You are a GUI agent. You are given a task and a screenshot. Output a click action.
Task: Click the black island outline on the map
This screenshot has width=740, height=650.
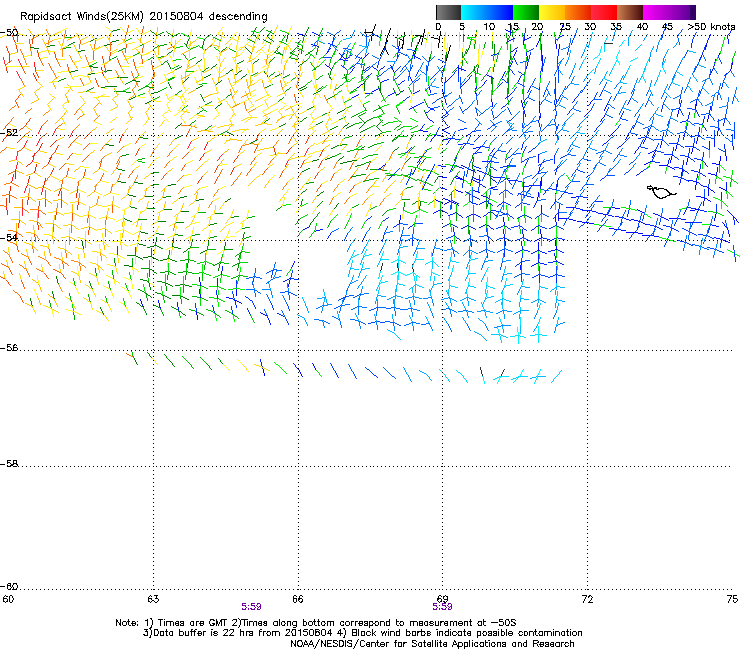(661, 192)
